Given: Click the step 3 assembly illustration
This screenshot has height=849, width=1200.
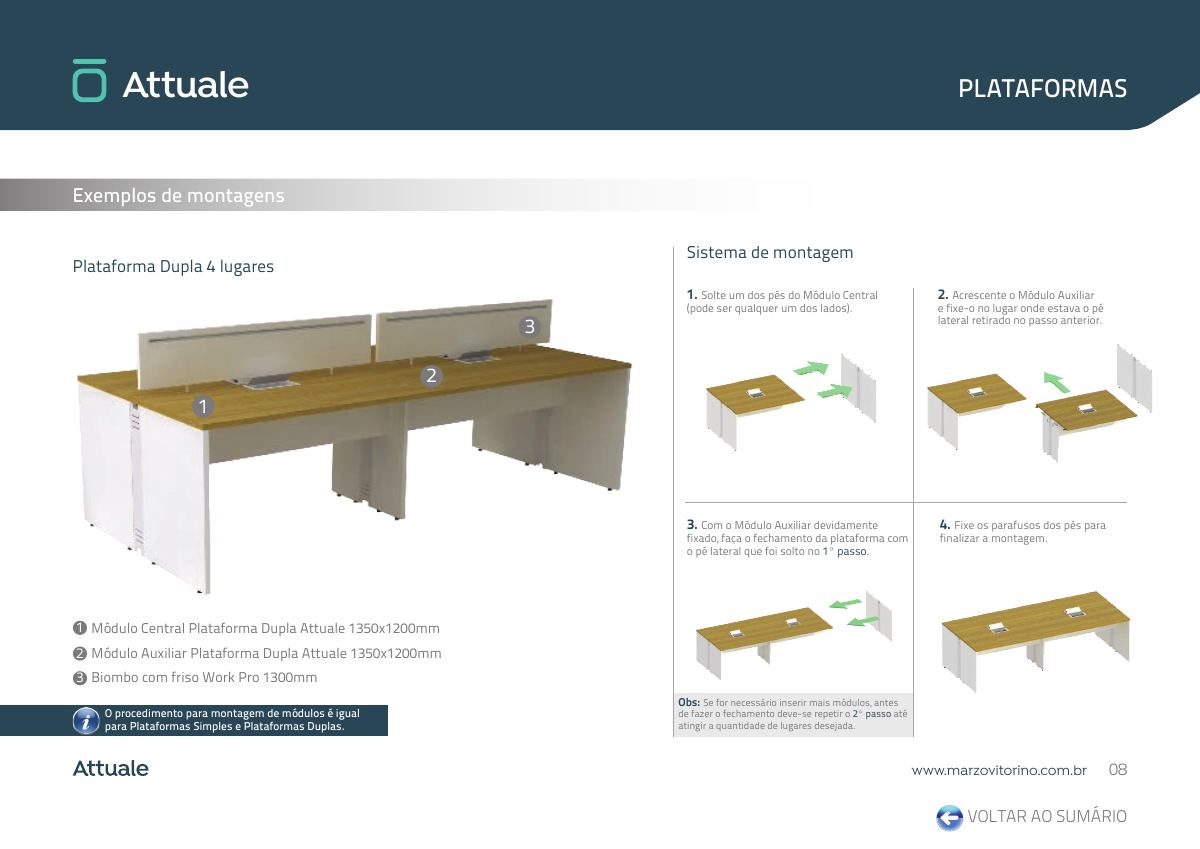Looking at the screenshot, I should pos(792,634).
